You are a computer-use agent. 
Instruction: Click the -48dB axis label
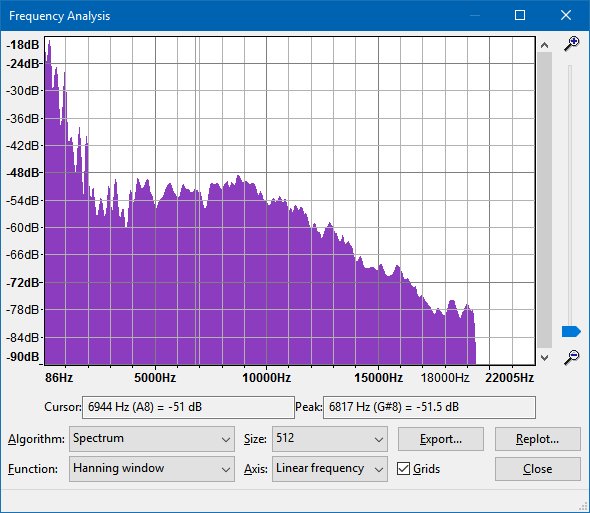click(23, 173)
